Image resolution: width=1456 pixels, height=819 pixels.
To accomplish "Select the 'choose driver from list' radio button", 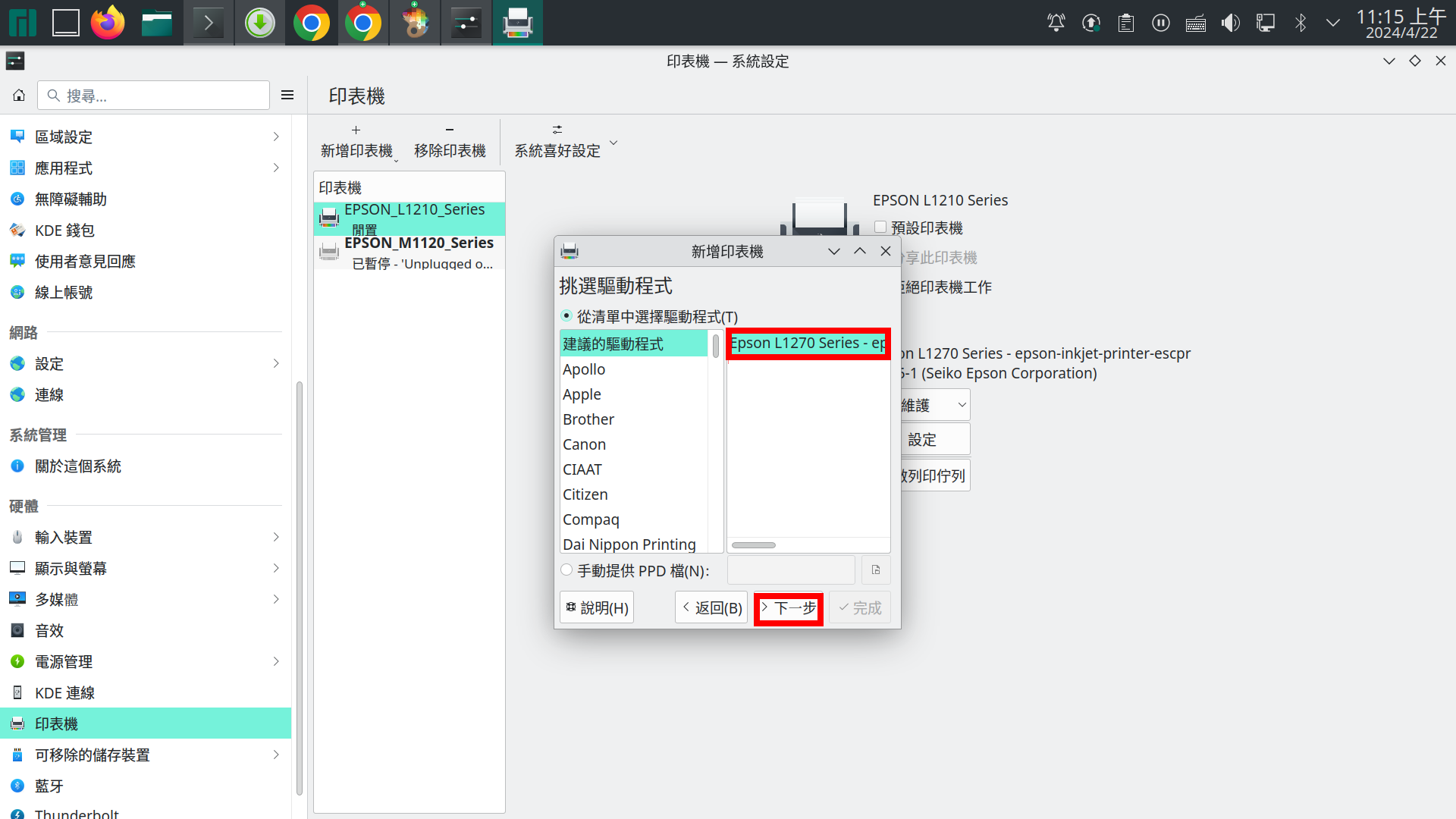I will click(x=566, y=316).
